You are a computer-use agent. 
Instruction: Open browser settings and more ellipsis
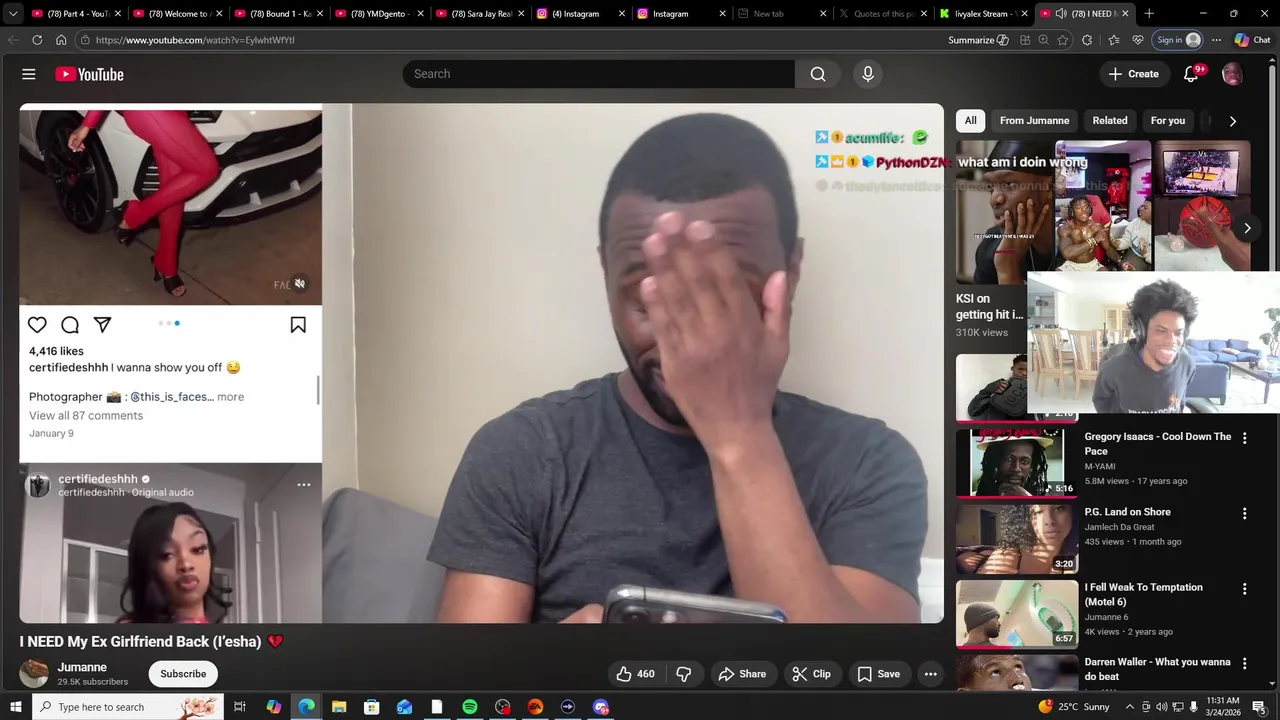point(1216,40)
